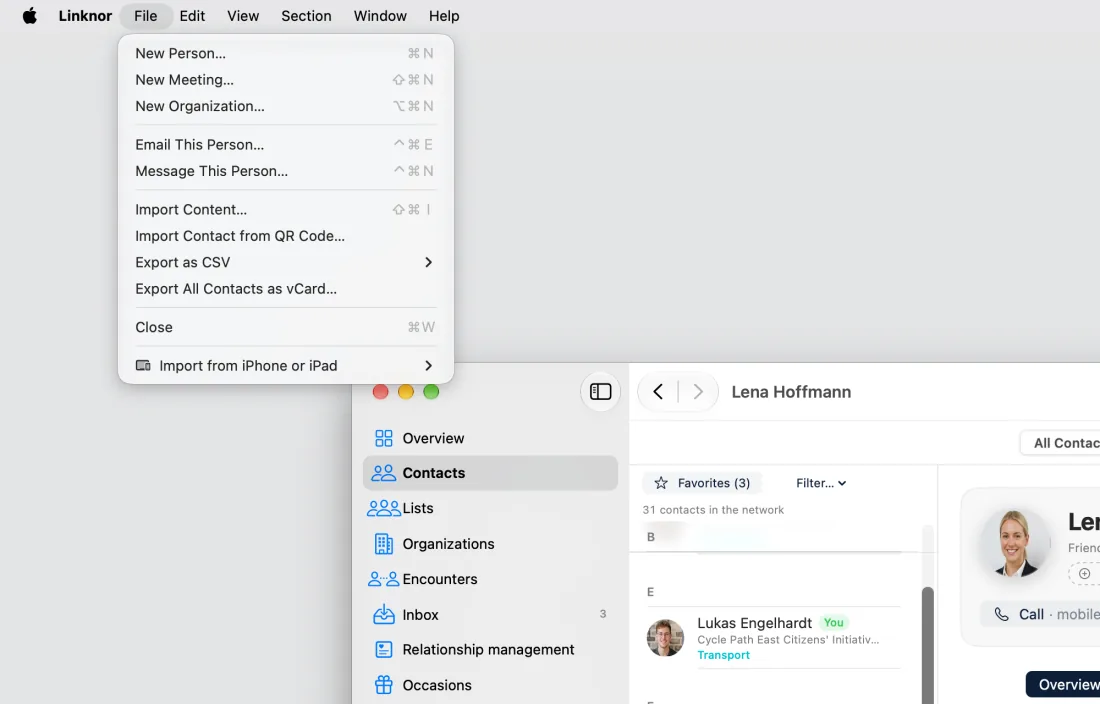Open Relationship management in sidebar

click(490, 649)
